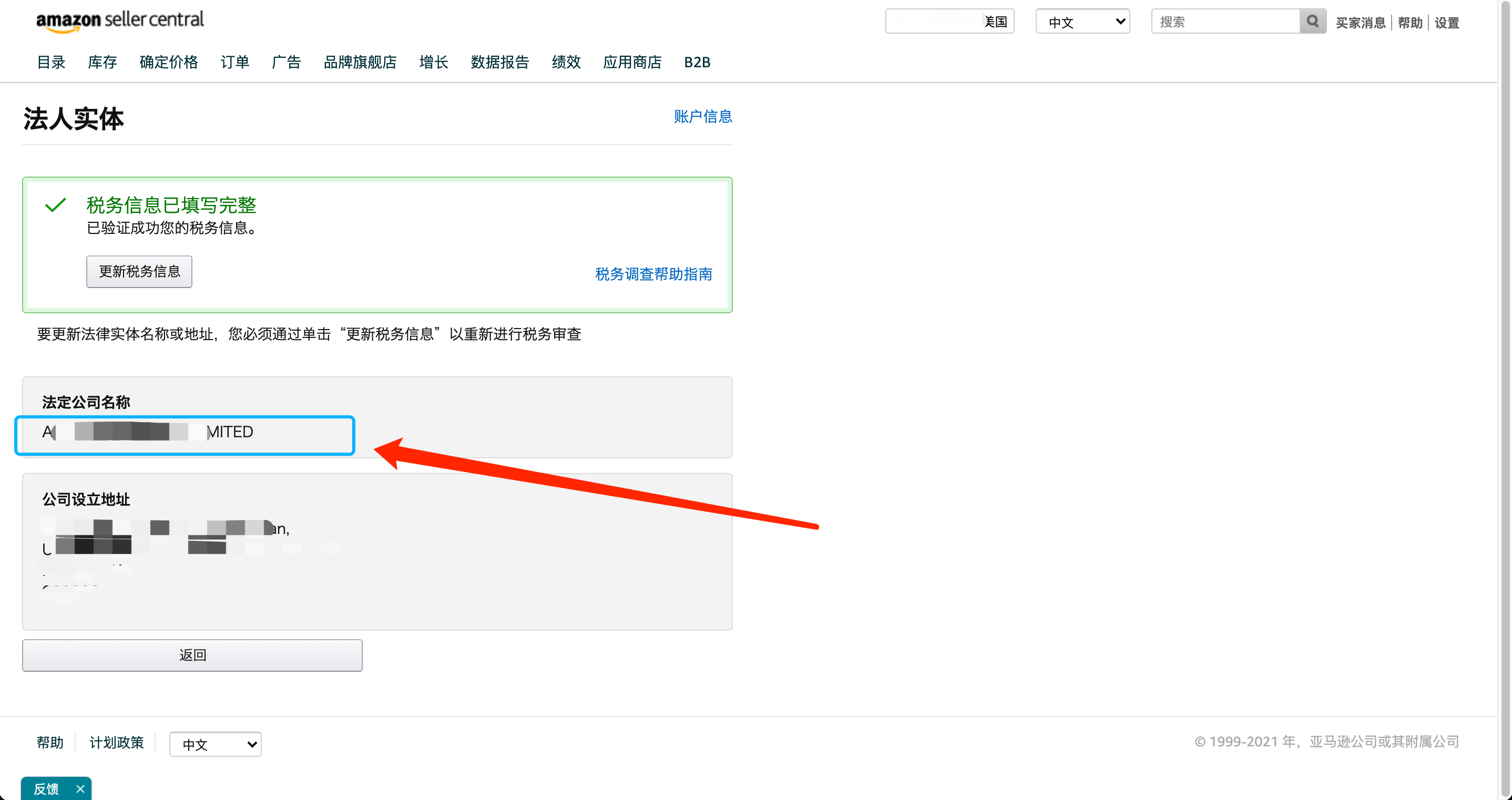
Task: Close the feedback tab with X
Action: pos(80,788)
